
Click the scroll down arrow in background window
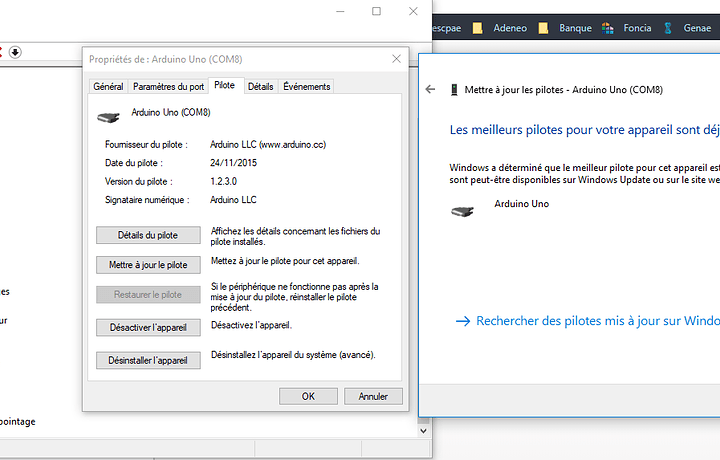(x=423, y=431)
